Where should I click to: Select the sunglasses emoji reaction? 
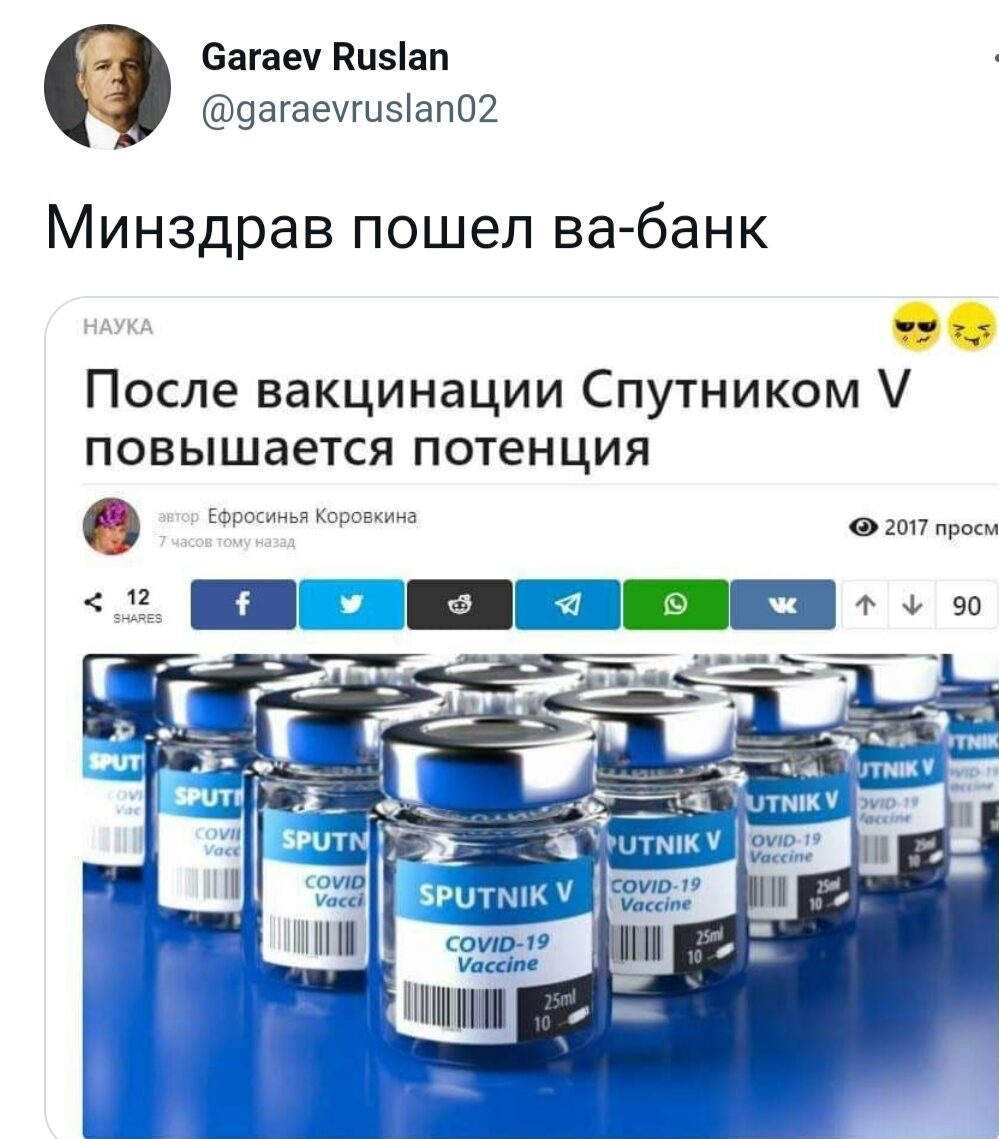click(x=915, y=326)
